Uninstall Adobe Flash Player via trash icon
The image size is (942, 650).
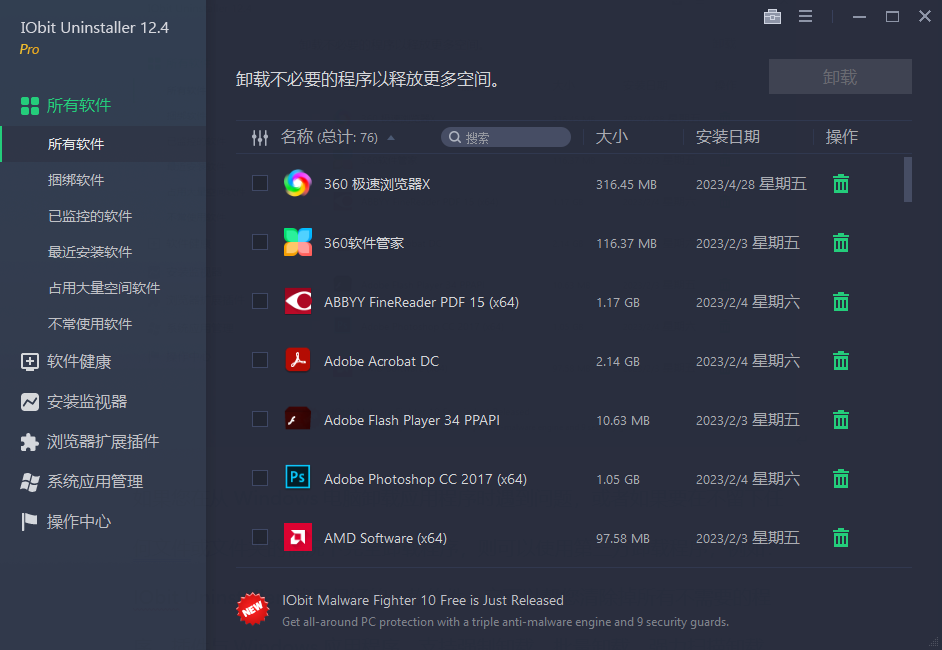point(840,419)
